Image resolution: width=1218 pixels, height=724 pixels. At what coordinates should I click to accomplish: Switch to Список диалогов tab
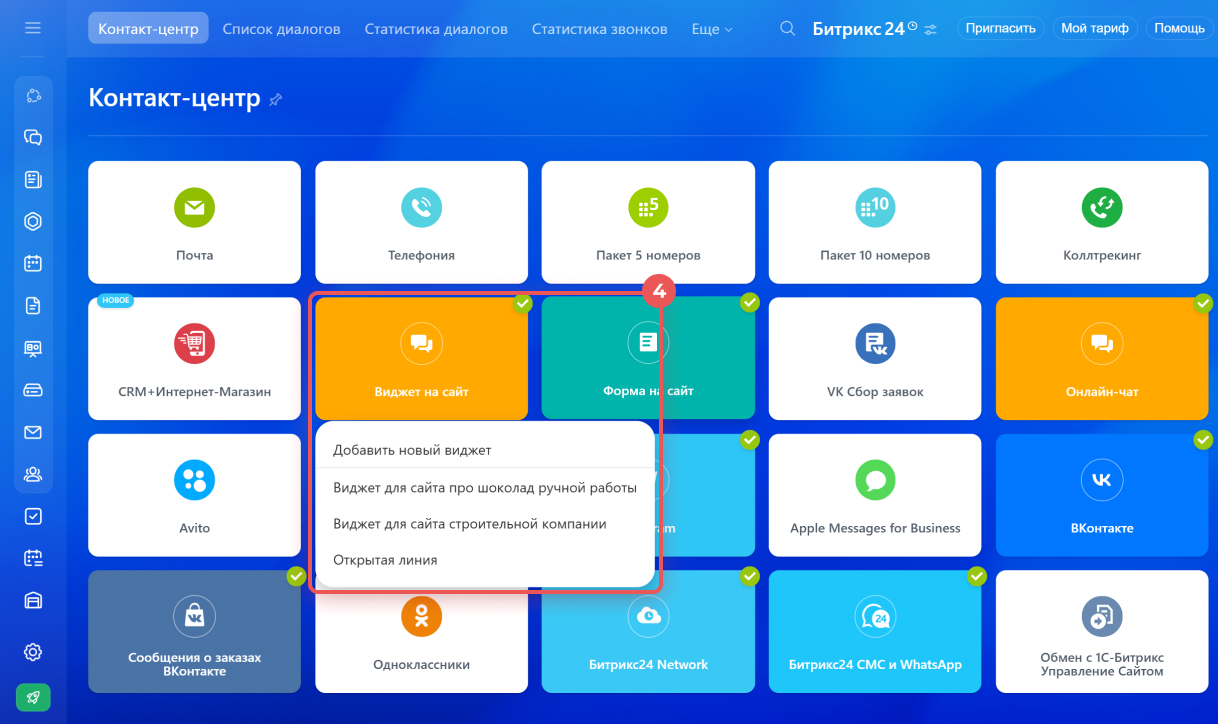(281, 29)
